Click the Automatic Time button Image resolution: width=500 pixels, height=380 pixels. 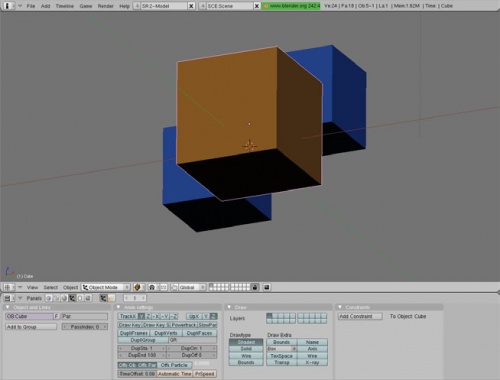[x=175, y=374]
